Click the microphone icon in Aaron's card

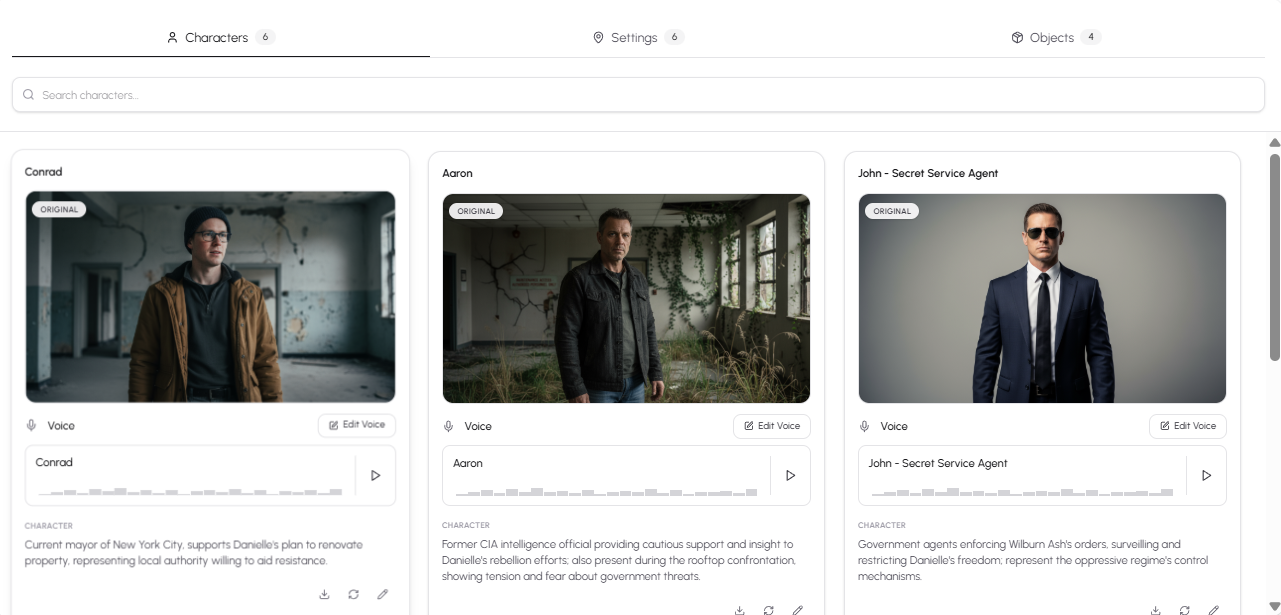point(448,426)
